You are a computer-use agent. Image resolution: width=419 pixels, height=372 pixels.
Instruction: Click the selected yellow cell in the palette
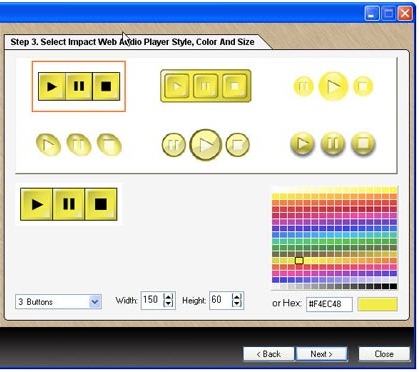click(x=299, y=260)
